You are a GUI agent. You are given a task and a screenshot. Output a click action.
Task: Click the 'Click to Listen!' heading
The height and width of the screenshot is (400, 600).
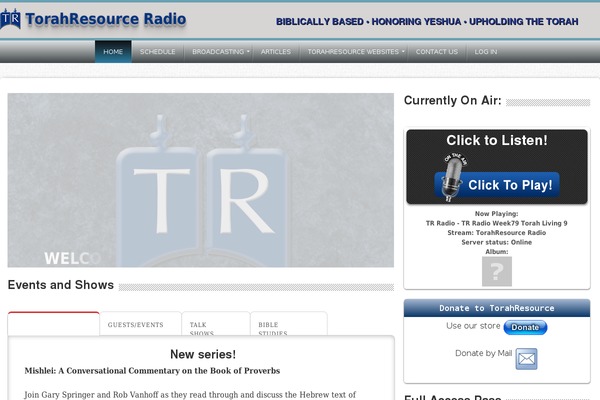click(x=497, y=140)
